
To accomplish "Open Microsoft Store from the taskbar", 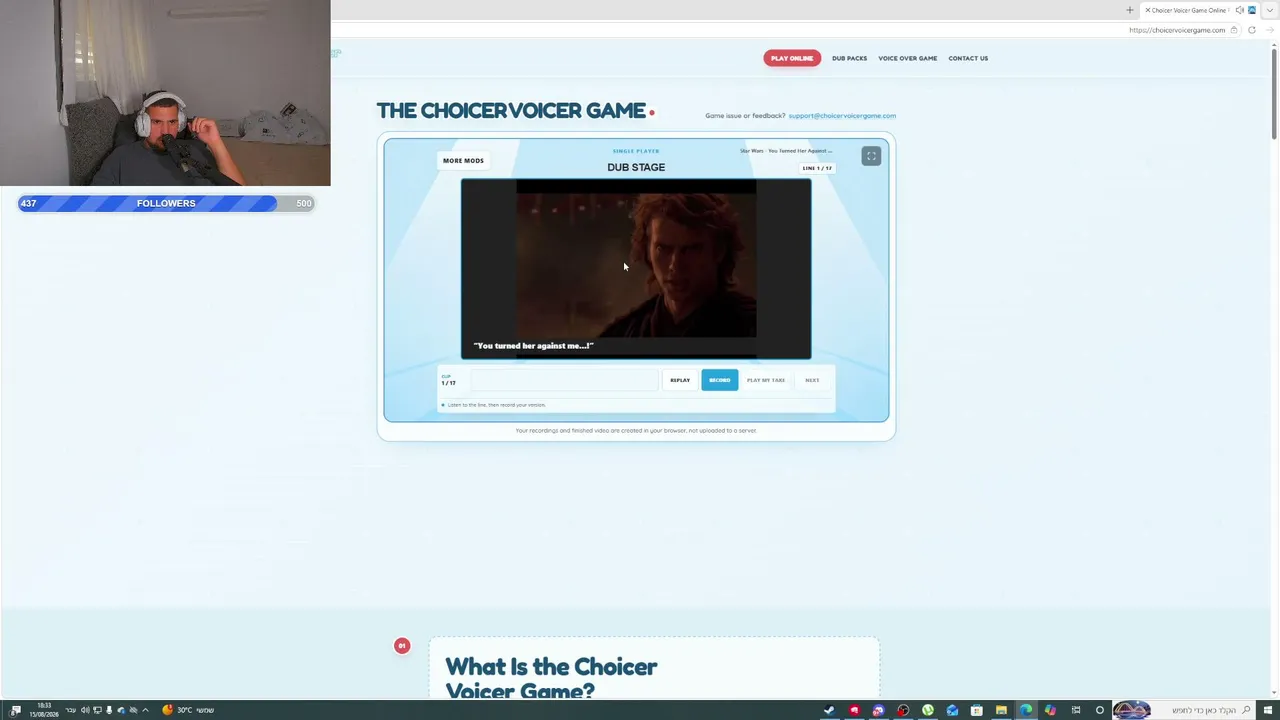I will [x=977, y=710].
